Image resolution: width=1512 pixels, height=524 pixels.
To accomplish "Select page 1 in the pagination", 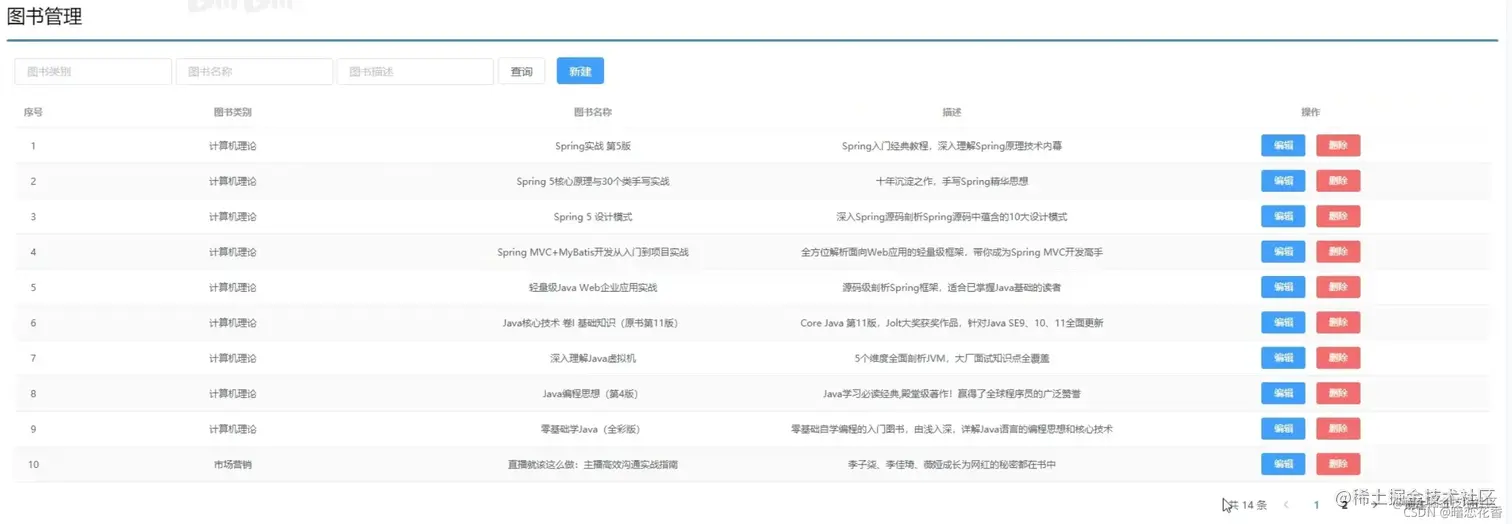I will click(1317, 505).
